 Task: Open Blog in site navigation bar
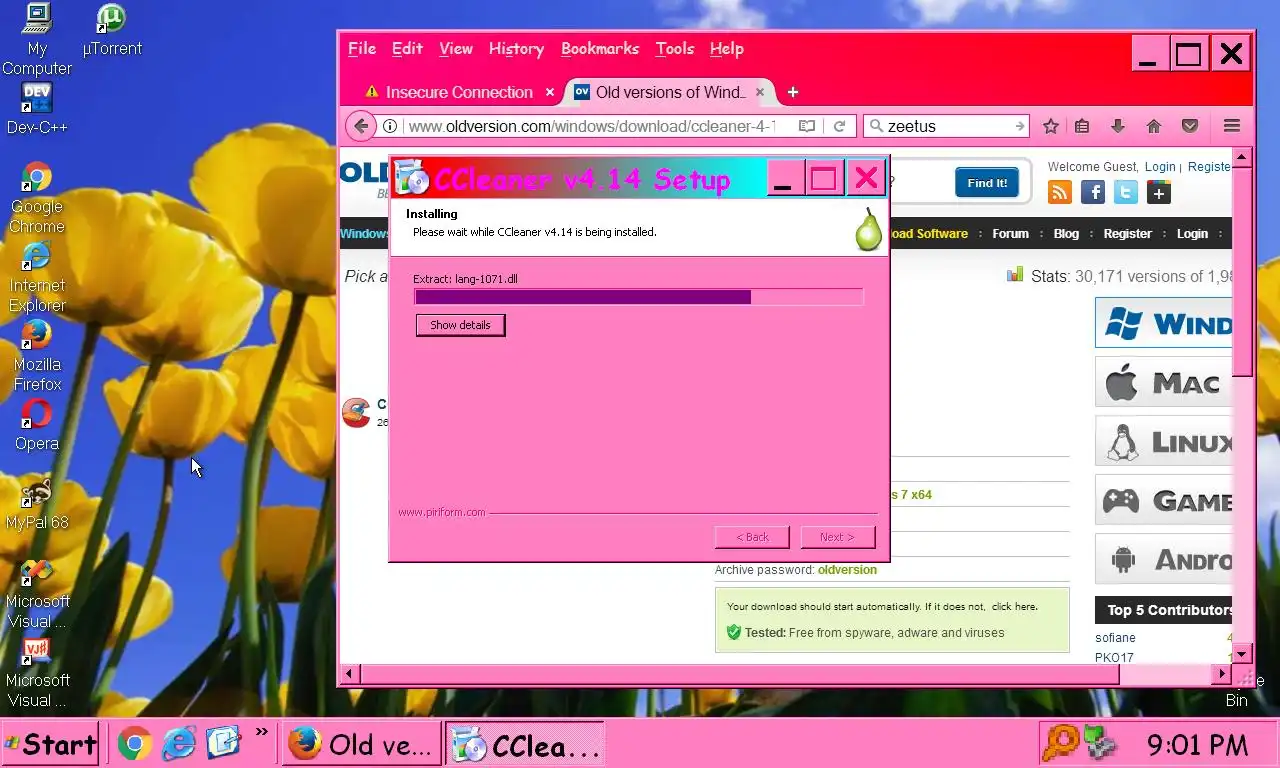[1066, 233]
